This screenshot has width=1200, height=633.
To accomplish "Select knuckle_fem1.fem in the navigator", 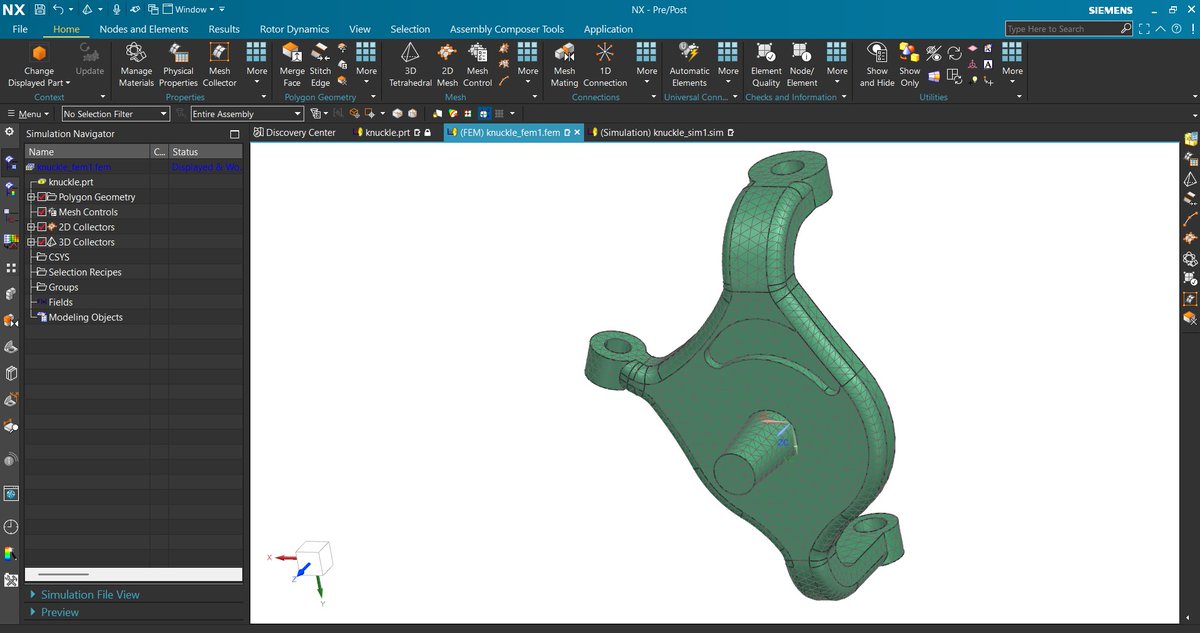I will [x=74, y=167].
